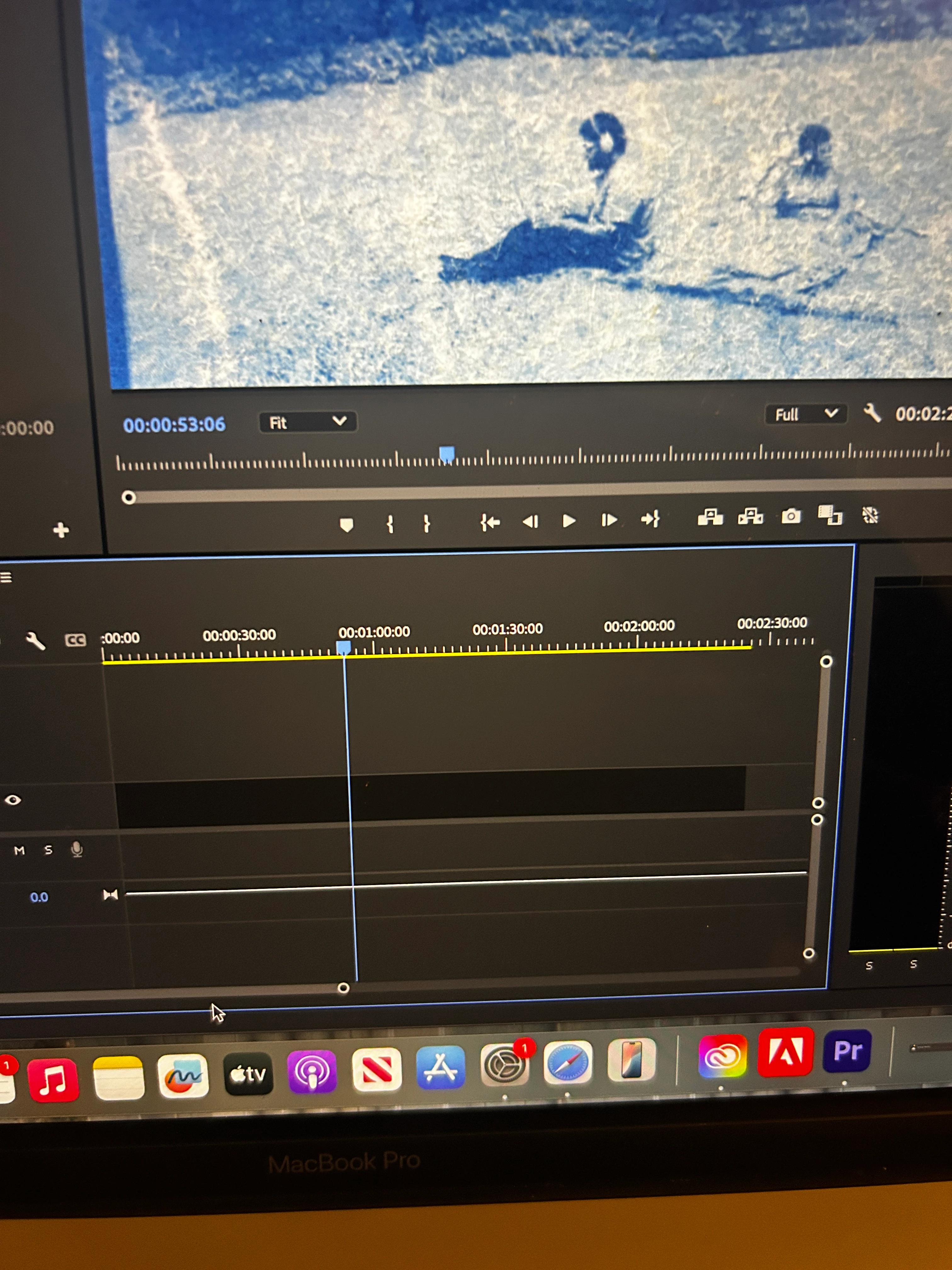Viewport: 952px width, 1270px height.
Task: Click the 00:00:53:06 playhead timecode
Action: [x=174, y=425]
